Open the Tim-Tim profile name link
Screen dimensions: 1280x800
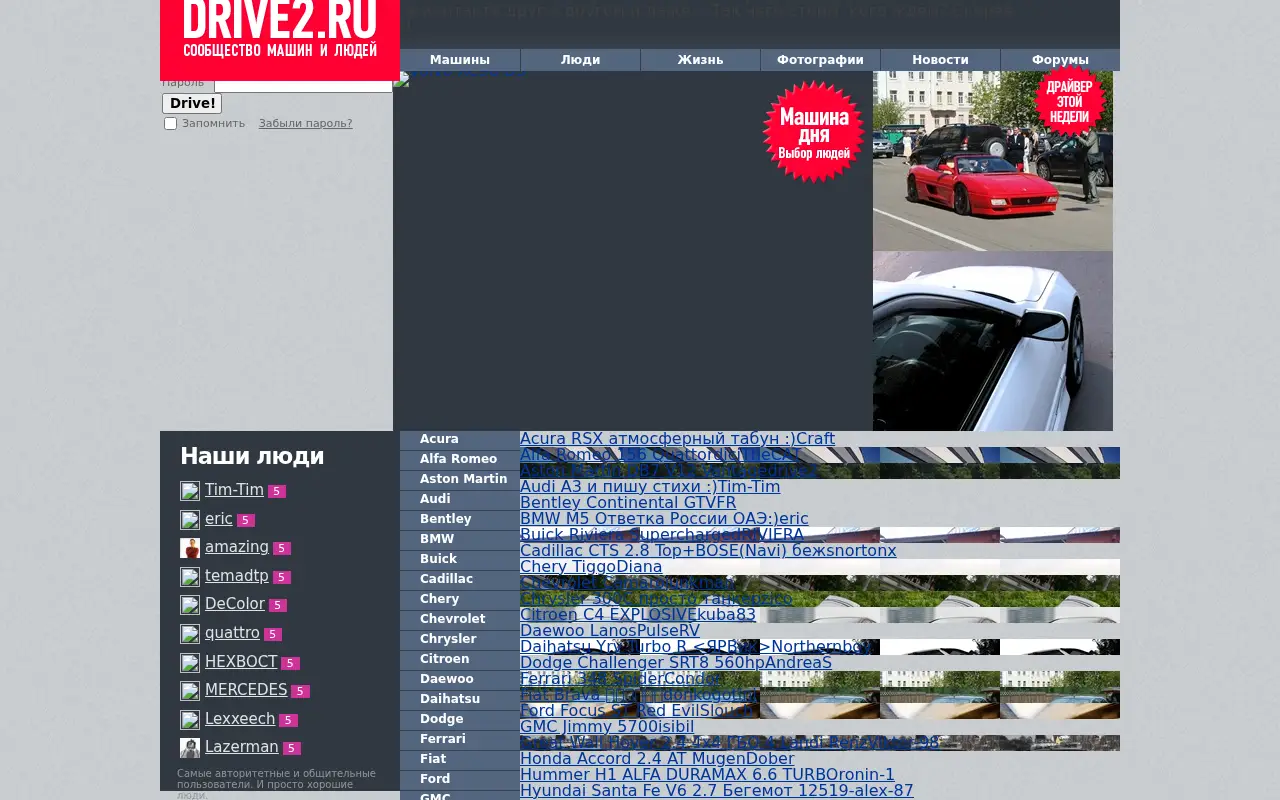click(x=234, y=490)
